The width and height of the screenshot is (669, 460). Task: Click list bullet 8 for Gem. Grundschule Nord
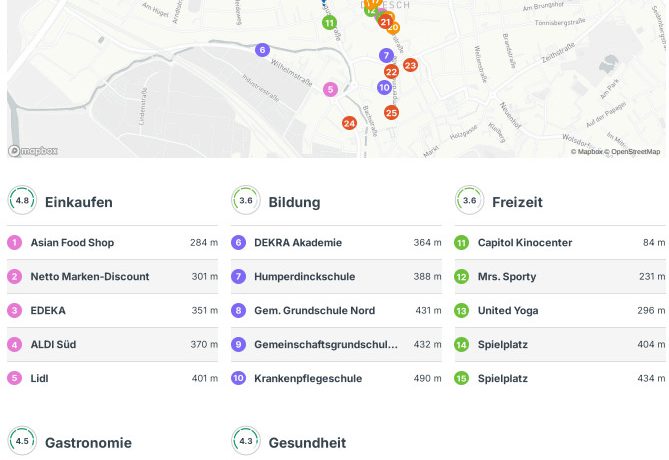(x=239, y=310)
